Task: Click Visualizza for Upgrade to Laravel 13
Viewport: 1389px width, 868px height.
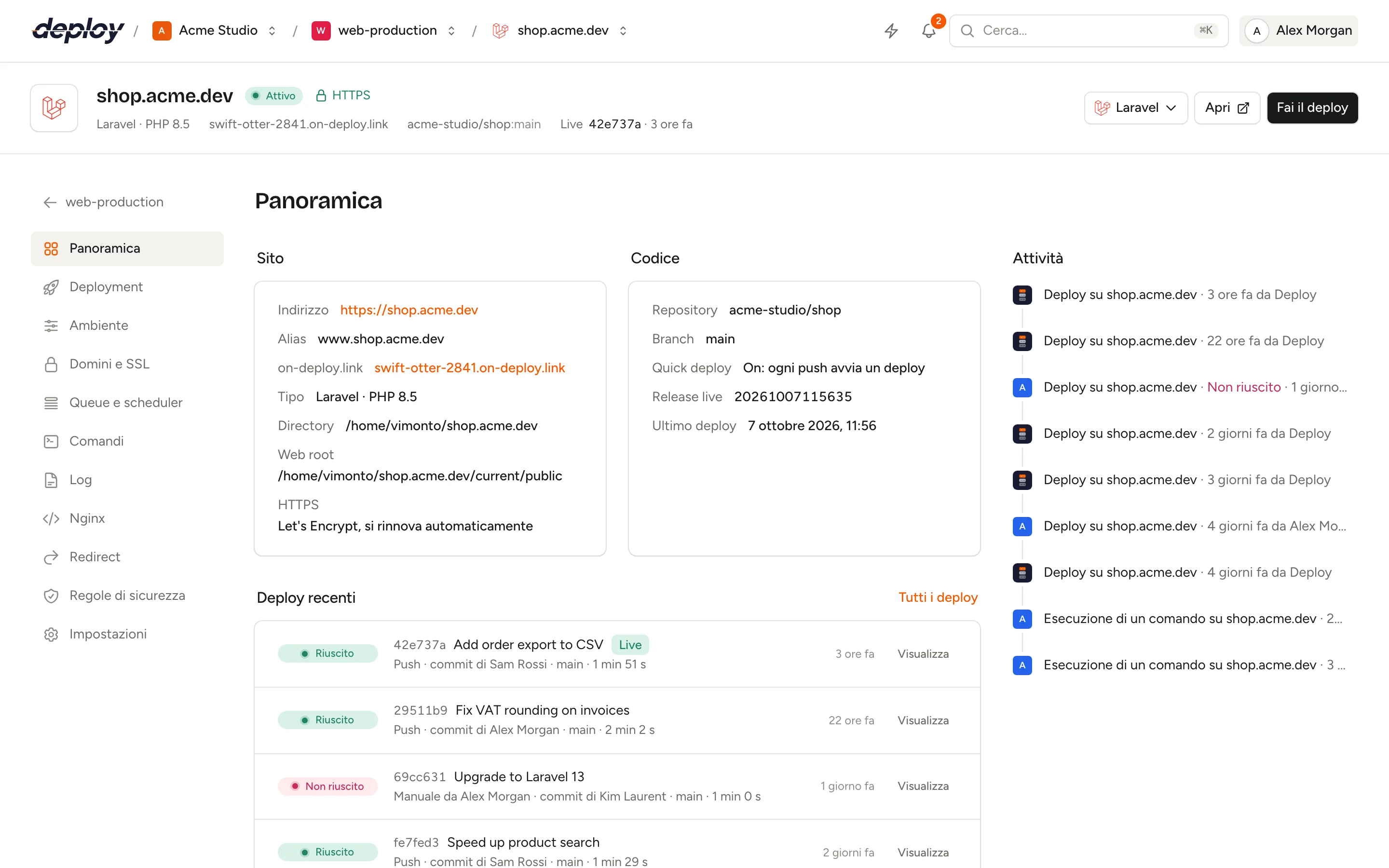Action: [x=923, y=787]
